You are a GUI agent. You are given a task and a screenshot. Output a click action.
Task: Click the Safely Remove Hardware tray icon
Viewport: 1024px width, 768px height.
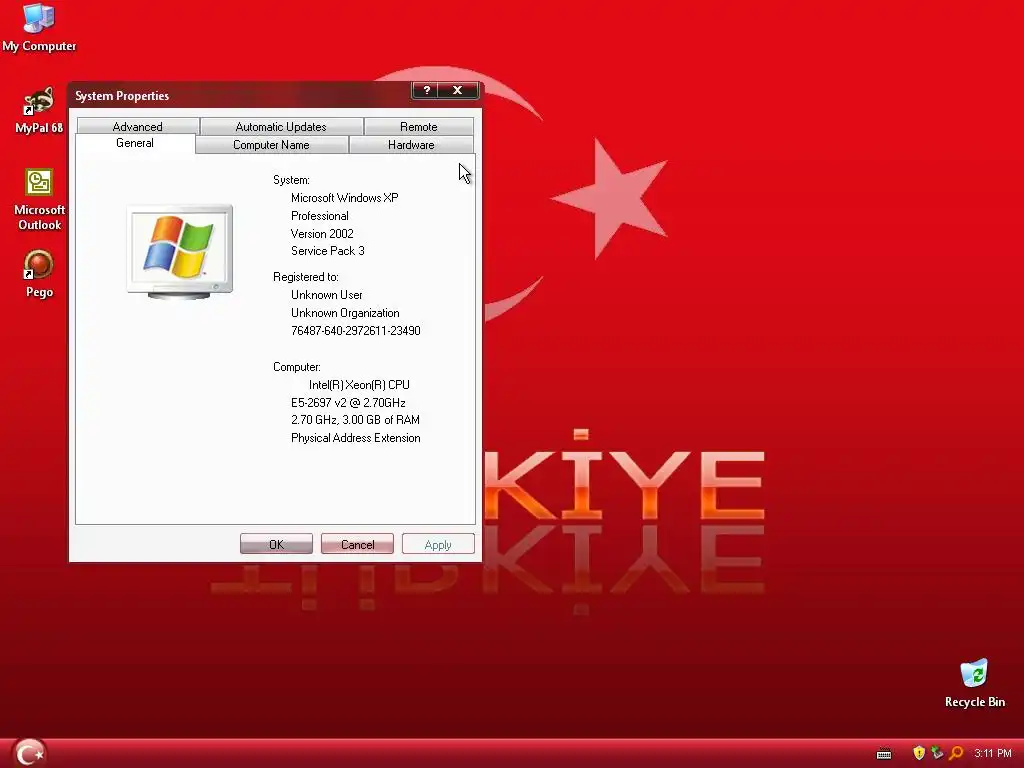937,753
